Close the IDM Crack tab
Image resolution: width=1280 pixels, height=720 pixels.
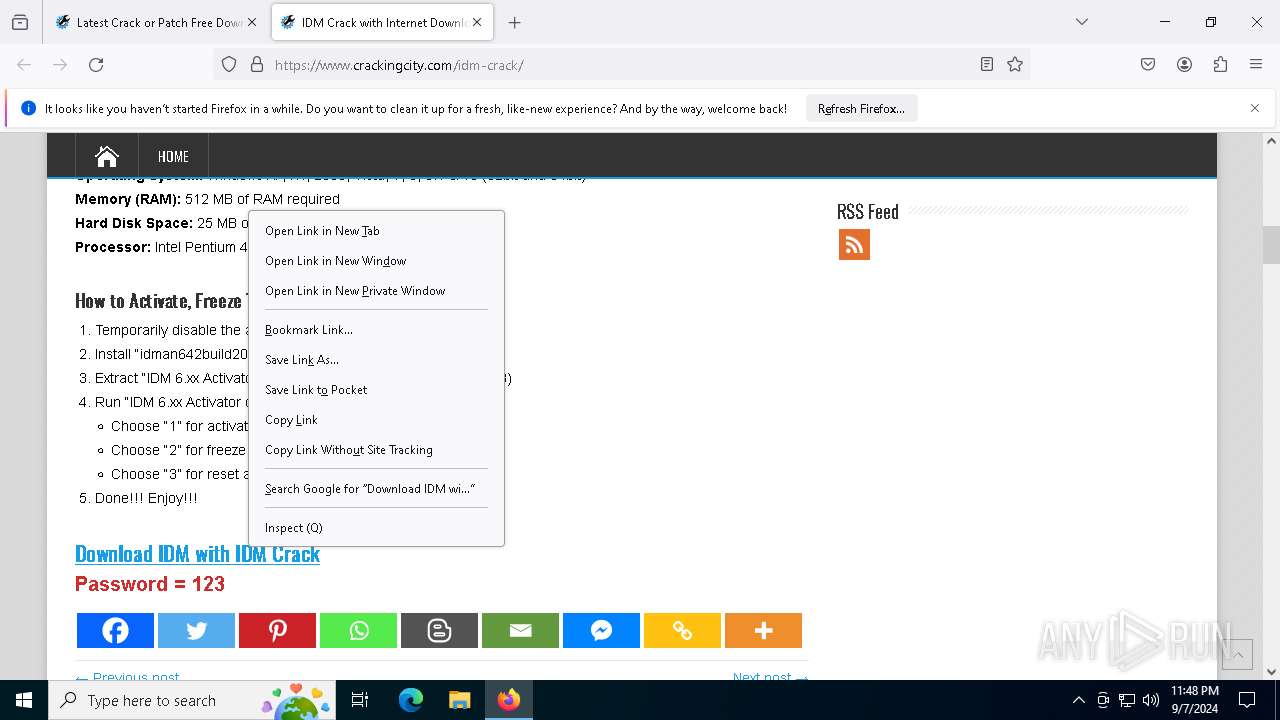[477, 22]
